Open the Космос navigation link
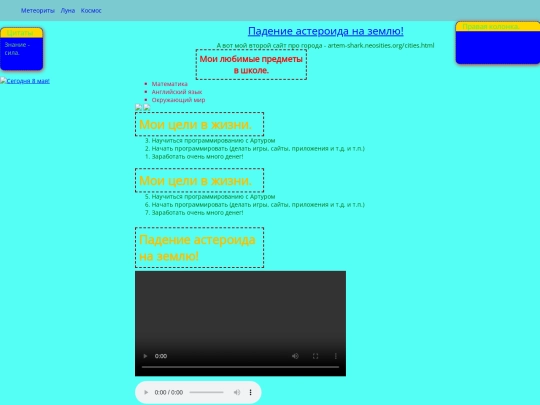The width and height of the screenshot is (540, 405). pyautogui.click(x=91, y=11)
